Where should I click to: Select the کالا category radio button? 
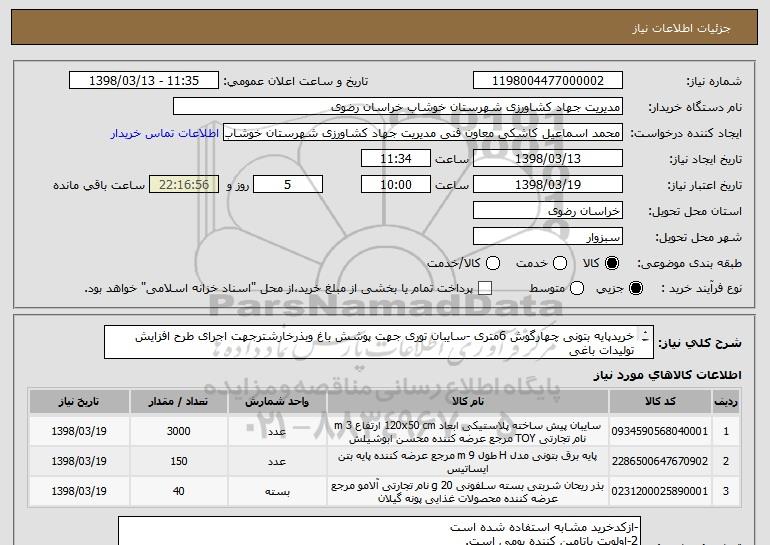(612, 263)
